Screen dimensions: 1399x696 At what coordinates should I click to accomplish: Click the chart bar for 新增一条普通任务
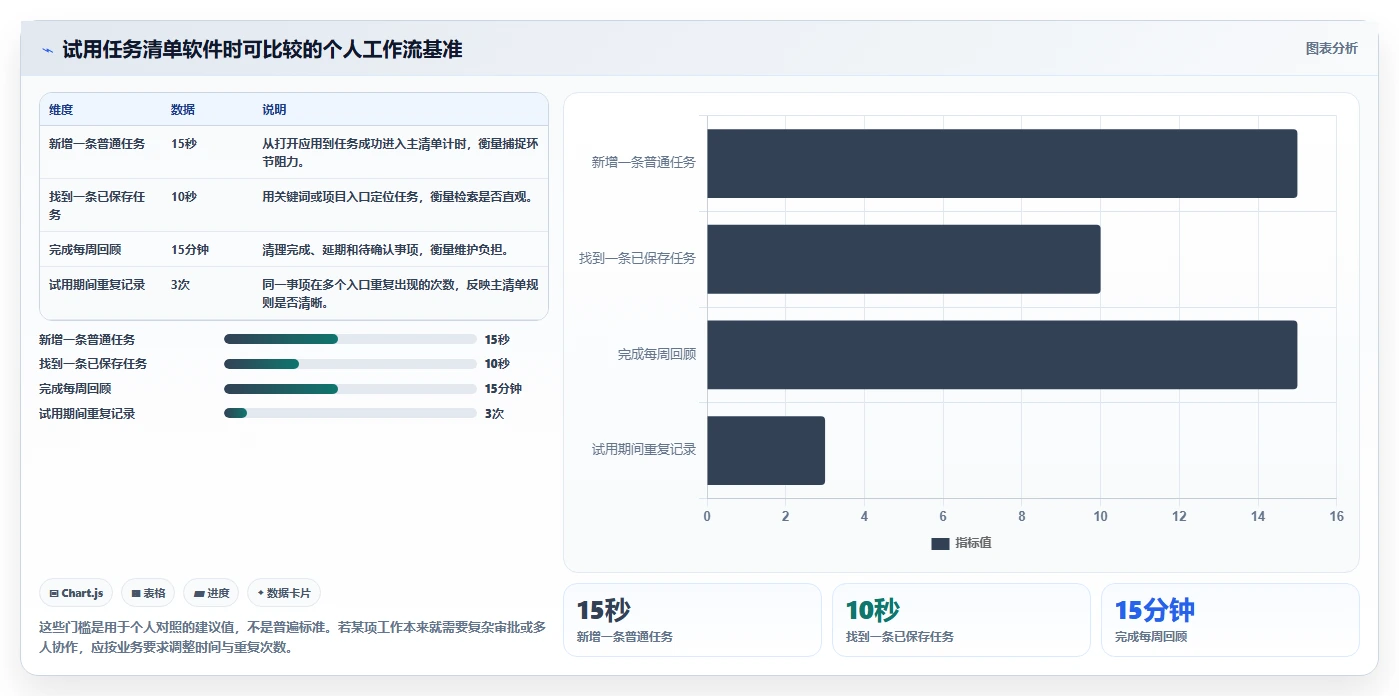[1002, 163]
